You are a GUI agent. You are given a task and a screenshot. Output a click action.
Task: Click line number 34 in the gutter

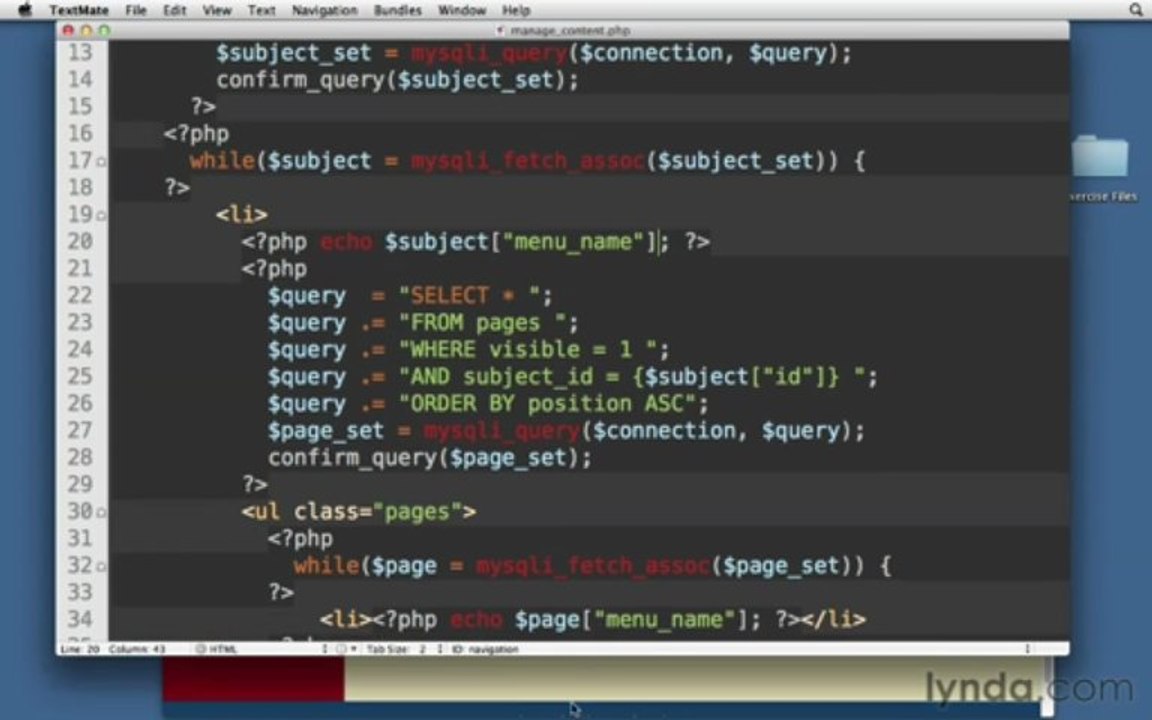pyautogui.click(x=80, y=619)
